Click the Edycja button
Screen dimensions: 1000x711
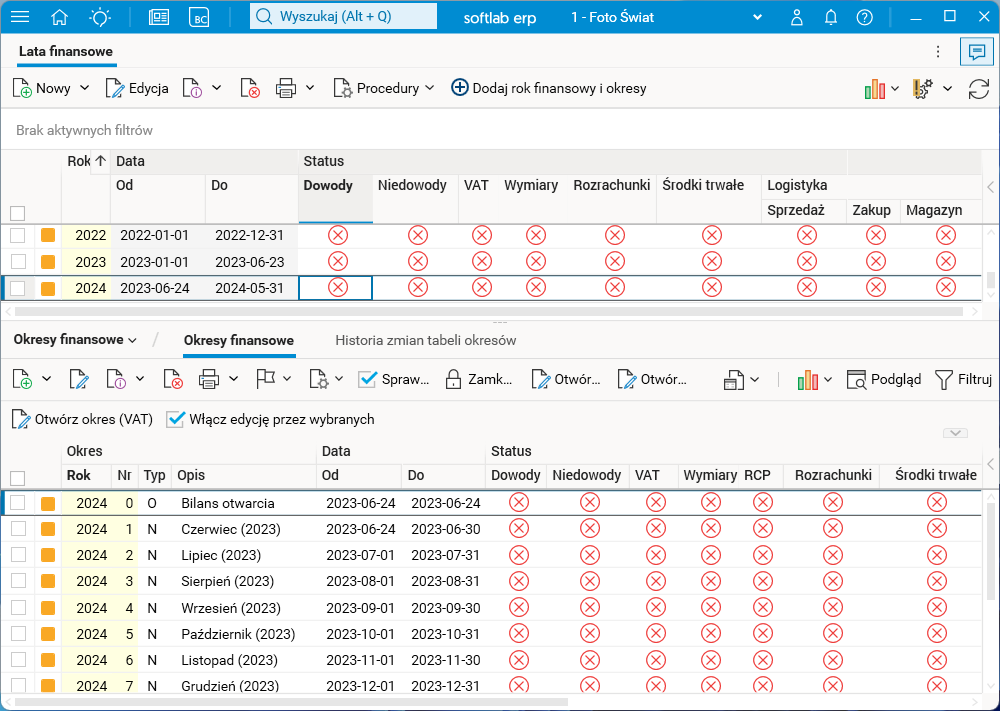tap(137, 89)
